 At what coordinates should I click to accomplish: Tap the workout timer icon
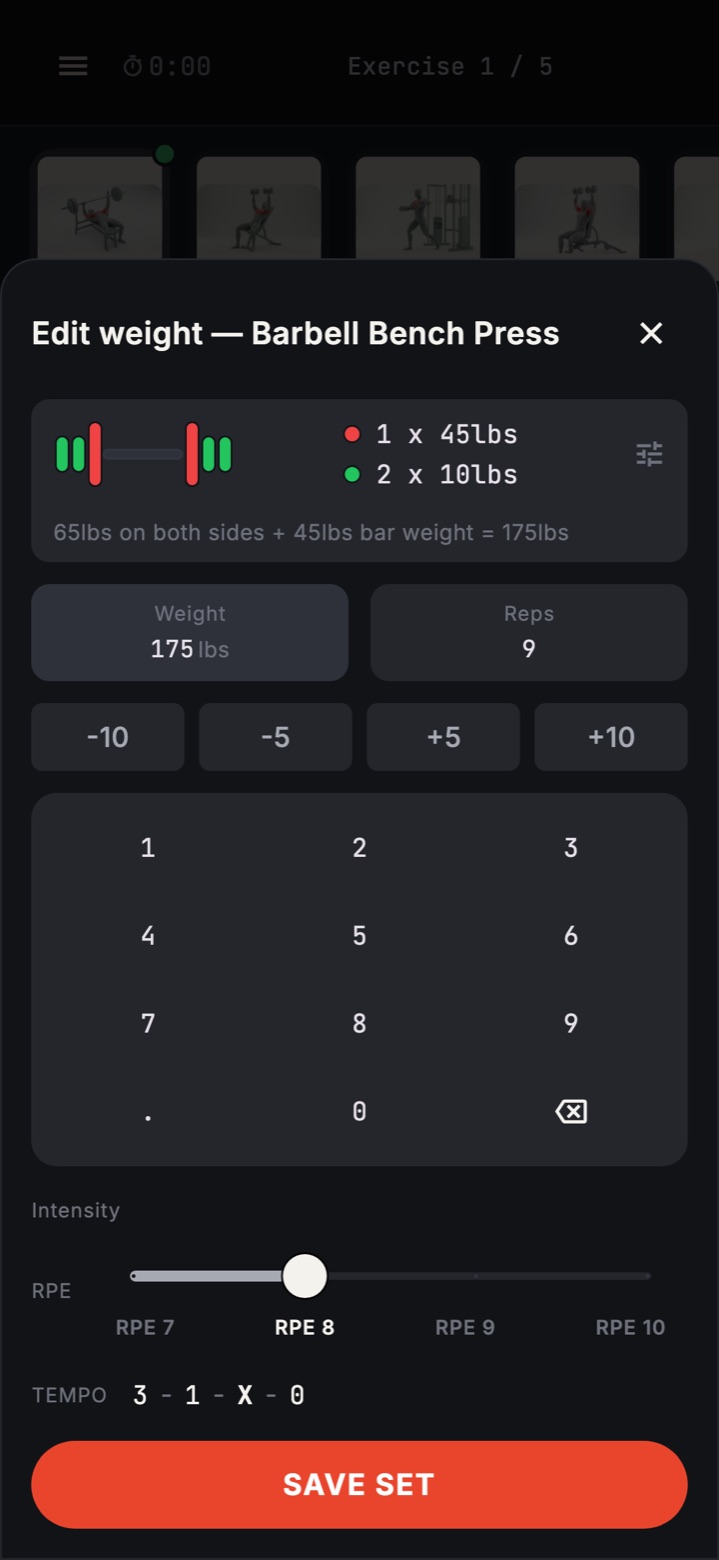133,66
